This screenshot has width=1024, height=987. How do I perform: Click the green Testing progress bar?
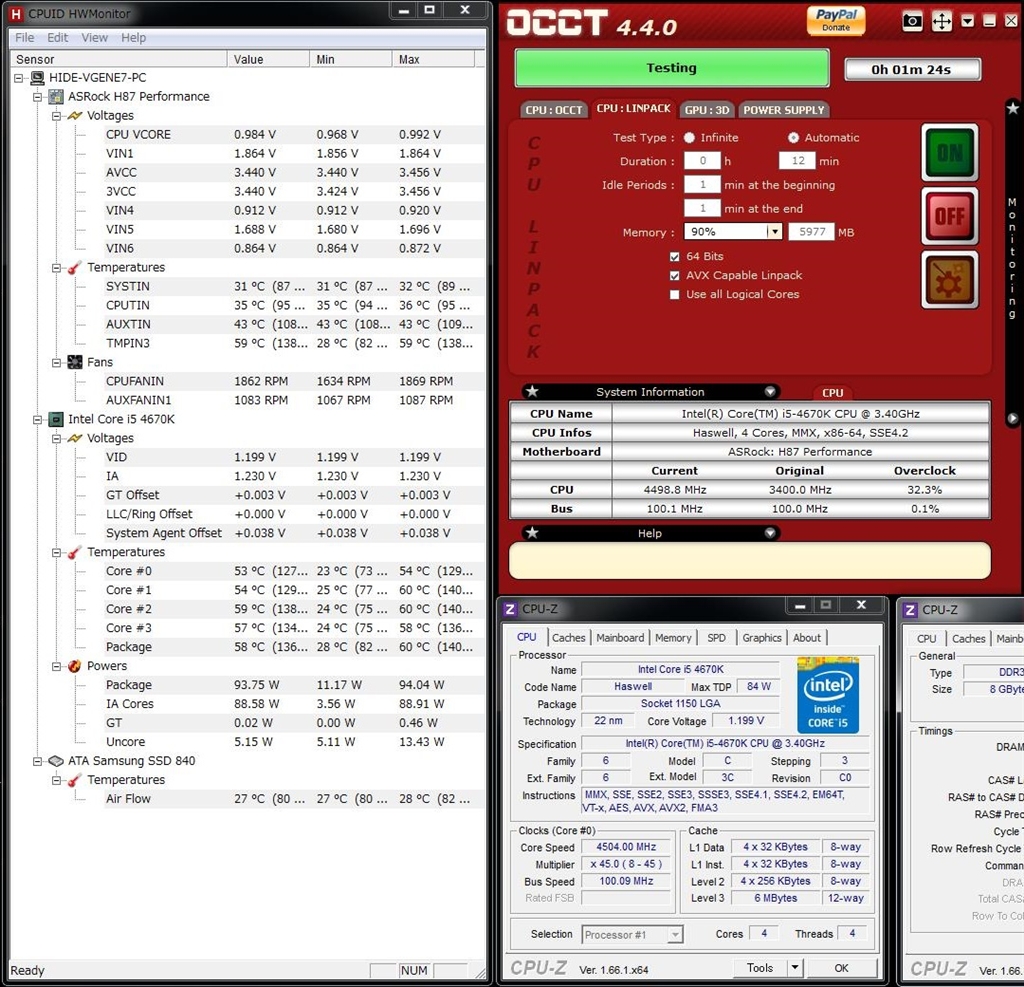tap(671, 68)
